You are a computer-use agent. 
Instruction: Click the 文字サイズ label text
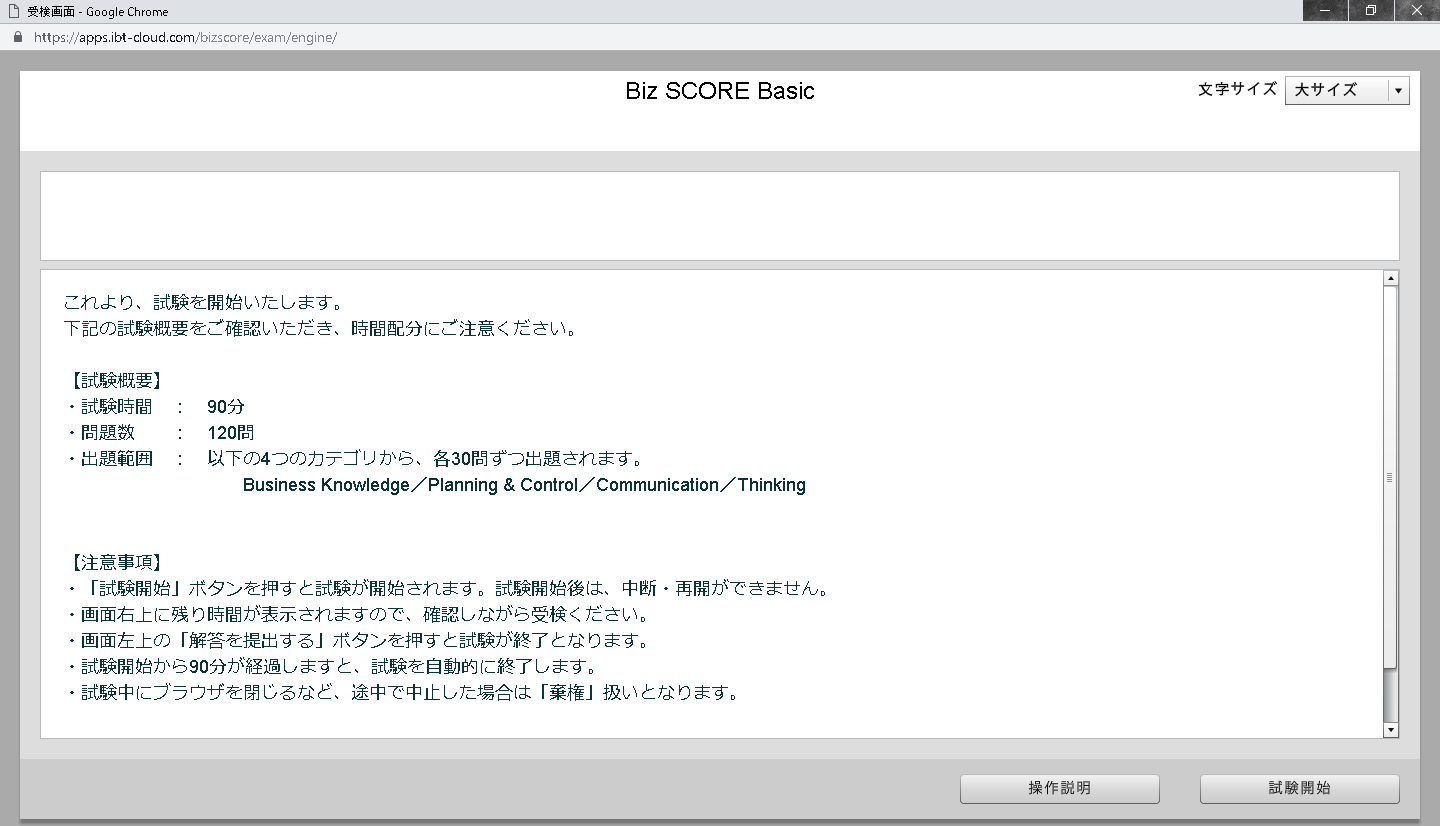[x=1236, y=89]
